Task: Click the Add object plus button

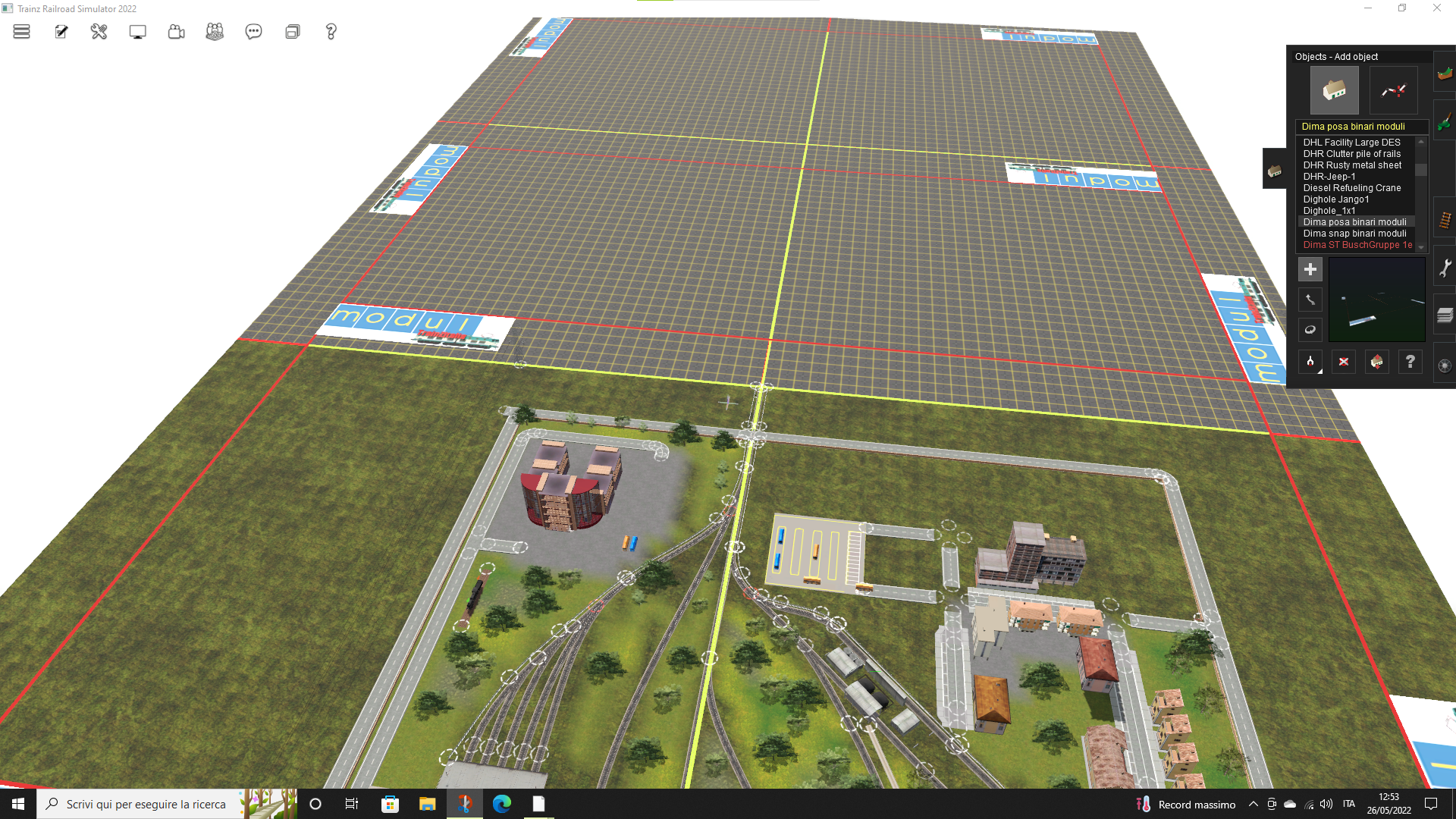Action: click(1310, 269)
